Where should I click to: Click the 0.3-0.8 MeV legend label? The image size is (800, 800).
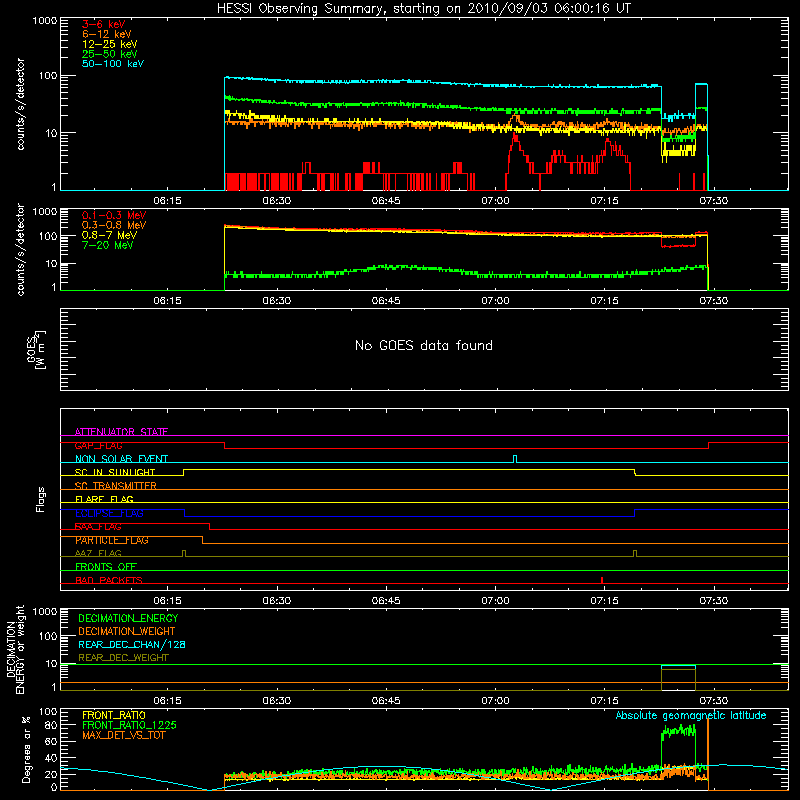[x=114, y=225]
